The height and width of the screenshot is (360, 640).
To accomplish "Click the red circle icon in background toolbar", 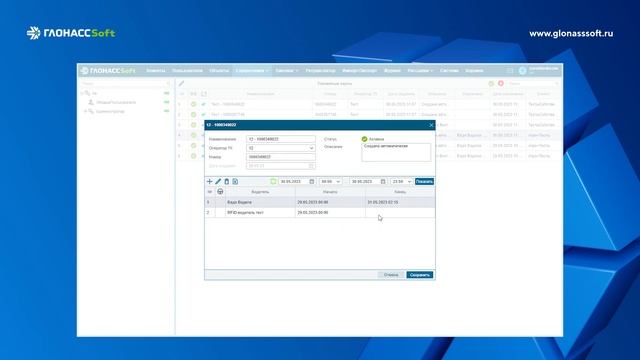I will (501, 83).
